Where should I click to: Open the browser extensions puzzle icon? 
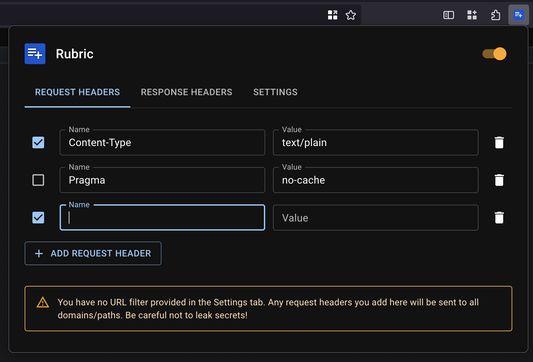495,15
